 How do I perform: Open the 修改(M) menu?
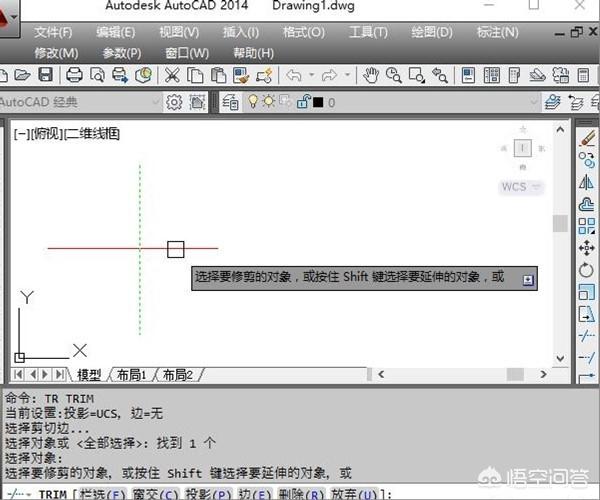pos(57,53)
